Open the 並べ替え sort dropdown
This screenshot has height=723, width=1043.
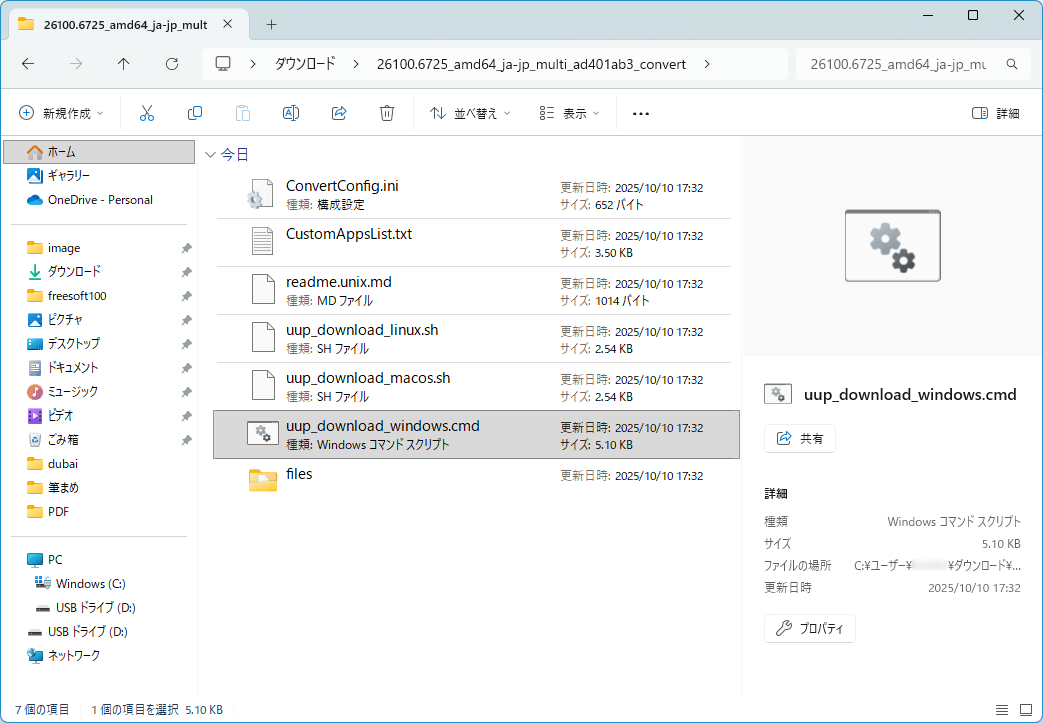pyautogui.click(x=470, y=113)
